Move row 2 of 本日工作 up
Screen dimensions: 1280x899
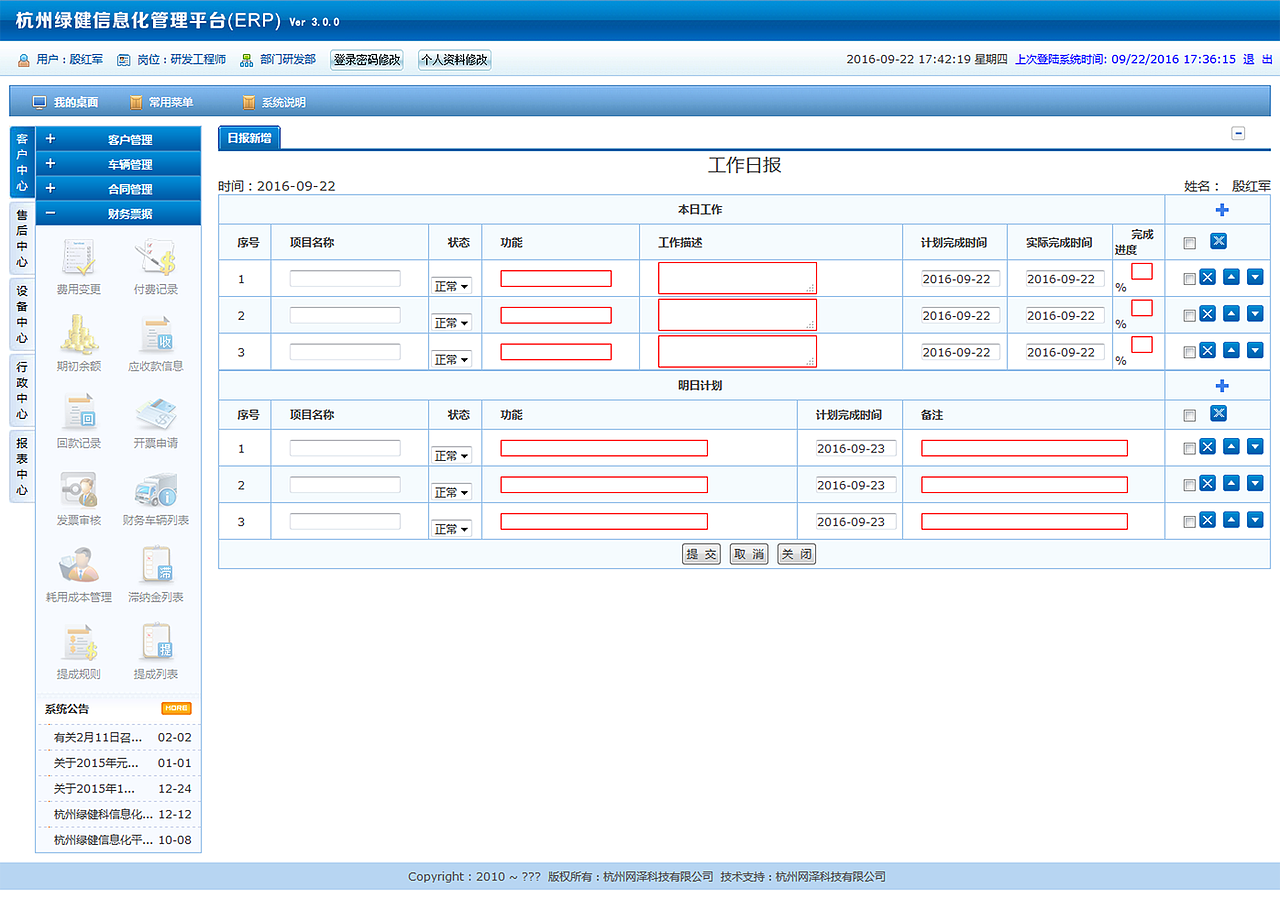coord(1231,314)
